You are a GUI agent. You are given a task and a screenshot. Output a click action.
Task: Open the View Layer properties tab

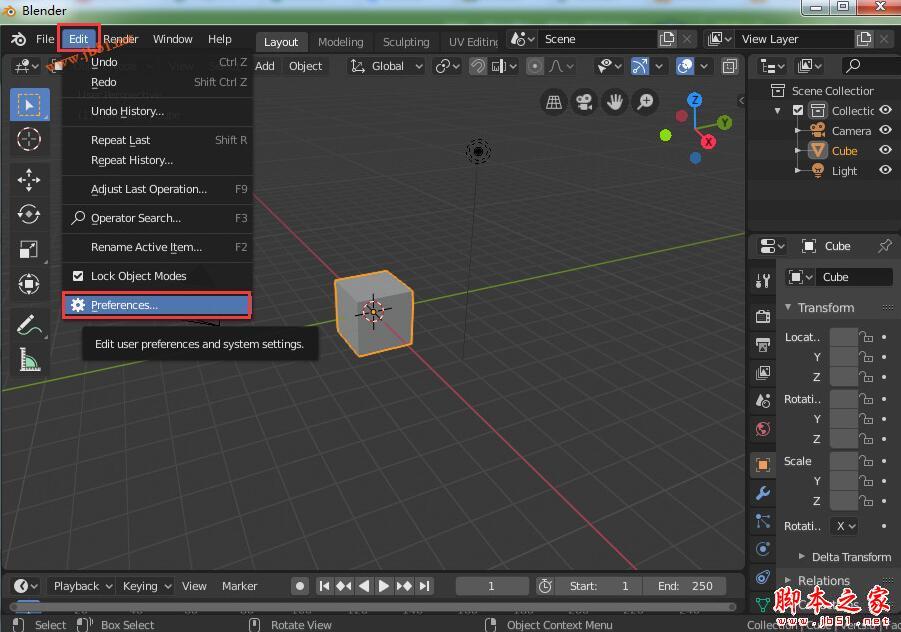[x=763, y=372]
